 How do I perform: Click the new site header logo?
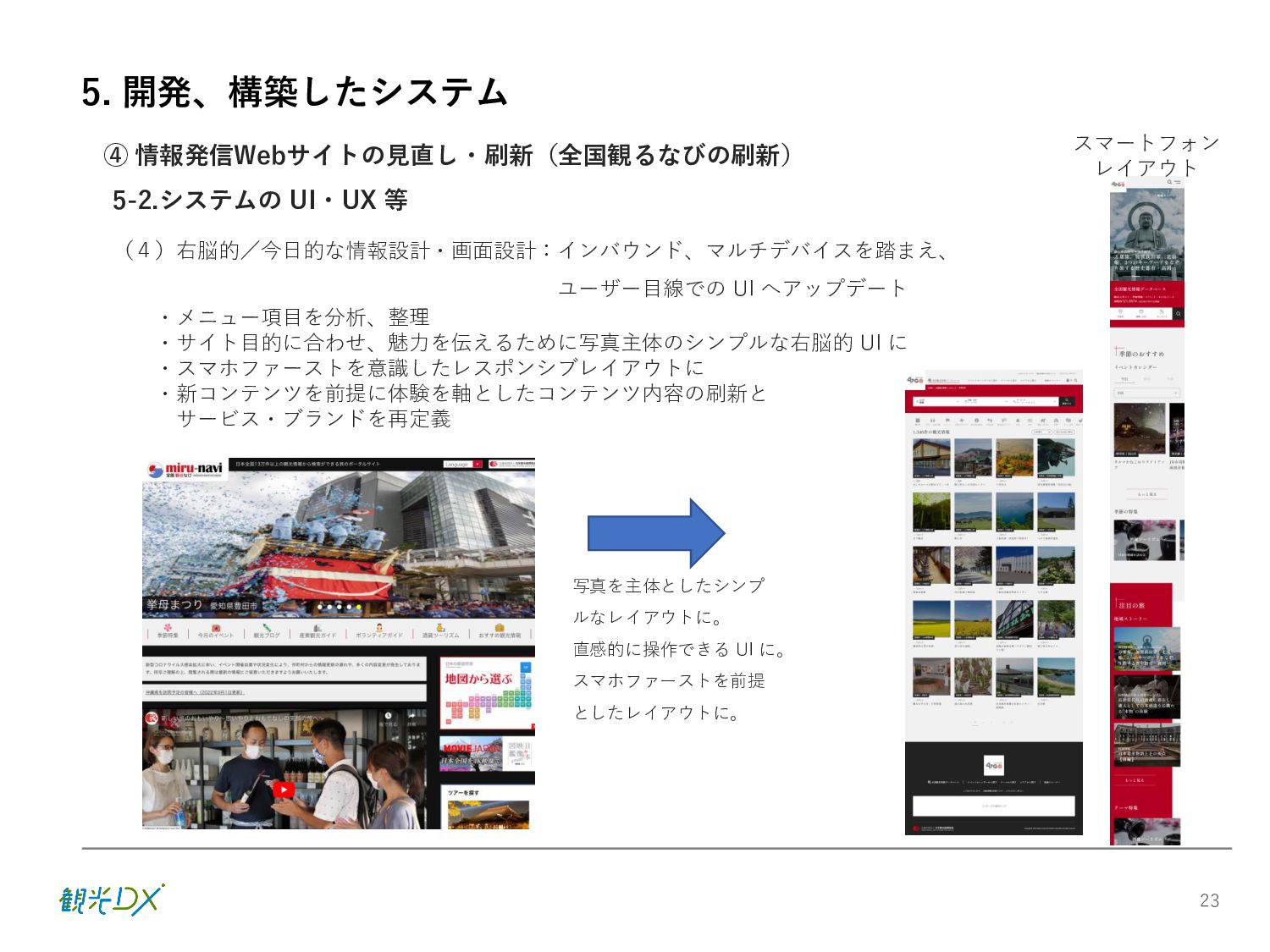[x=914, y=381]
